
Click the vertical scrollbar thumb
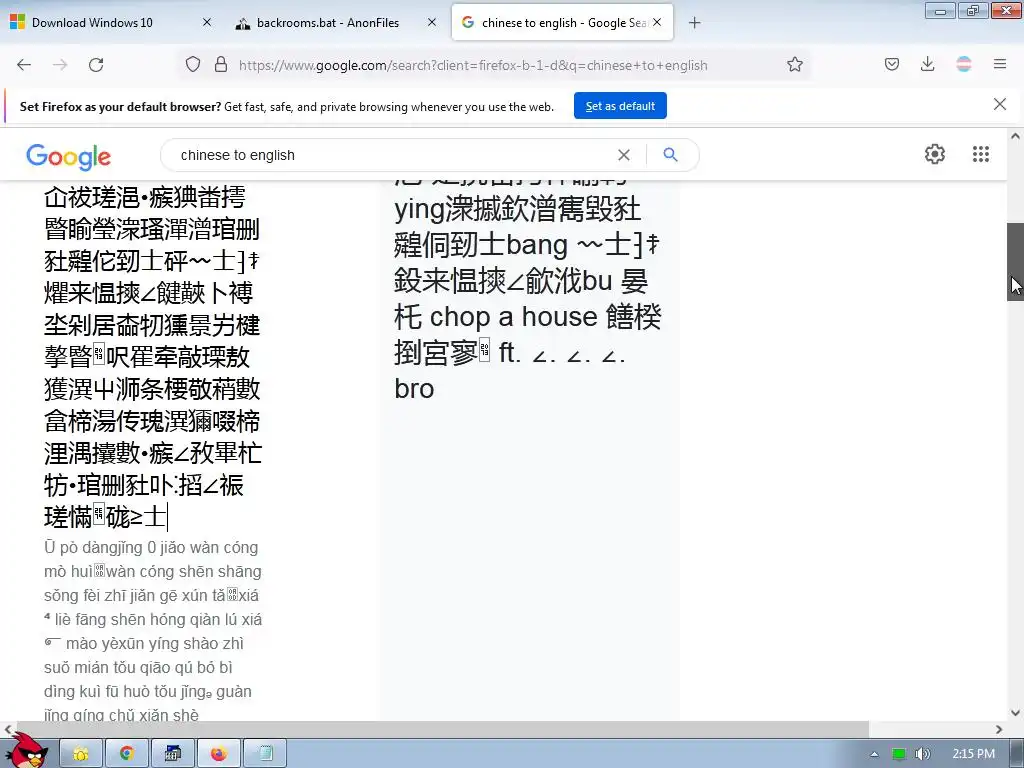(1015, 261)
